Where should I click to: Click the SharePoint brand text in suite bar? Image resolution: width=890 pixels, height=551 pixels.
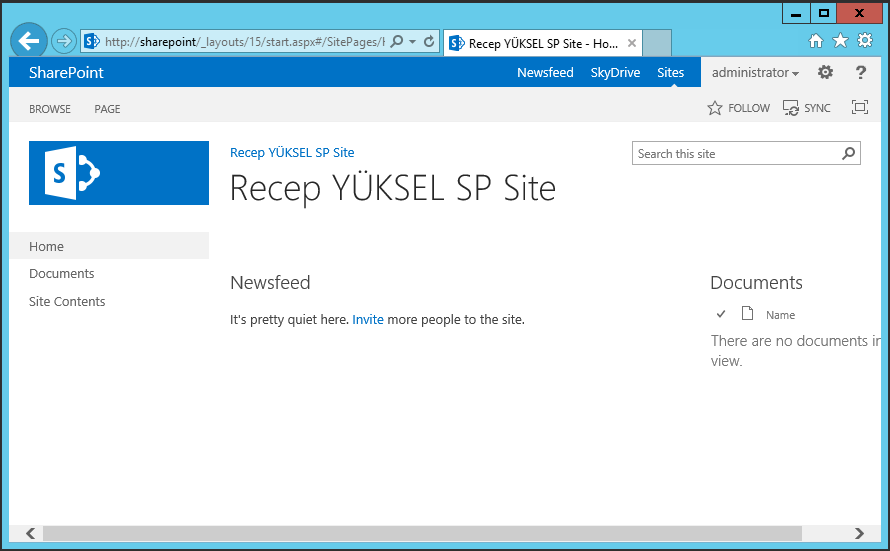(x=66, y=73)
